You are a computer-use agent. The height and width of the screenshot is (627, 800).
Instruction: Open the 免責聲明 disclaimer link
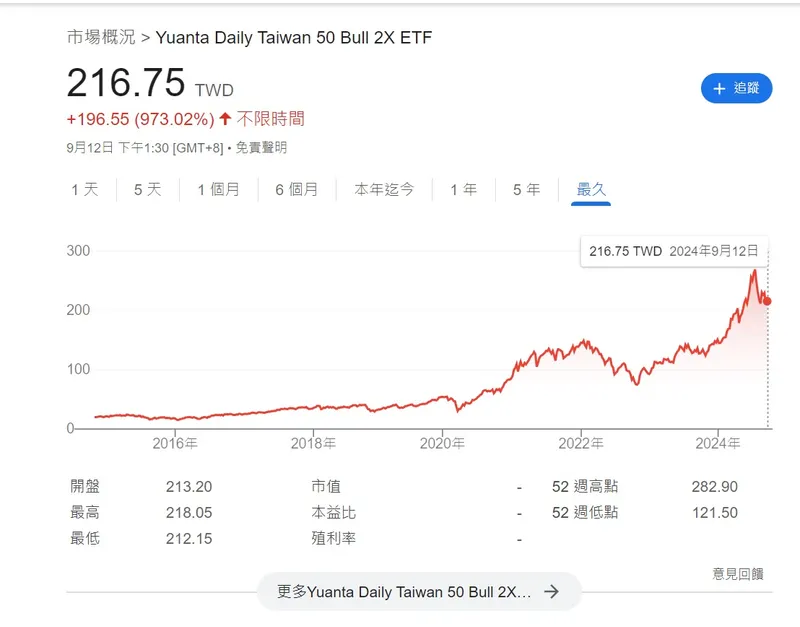pyautogui.click(x=262, y=147)
